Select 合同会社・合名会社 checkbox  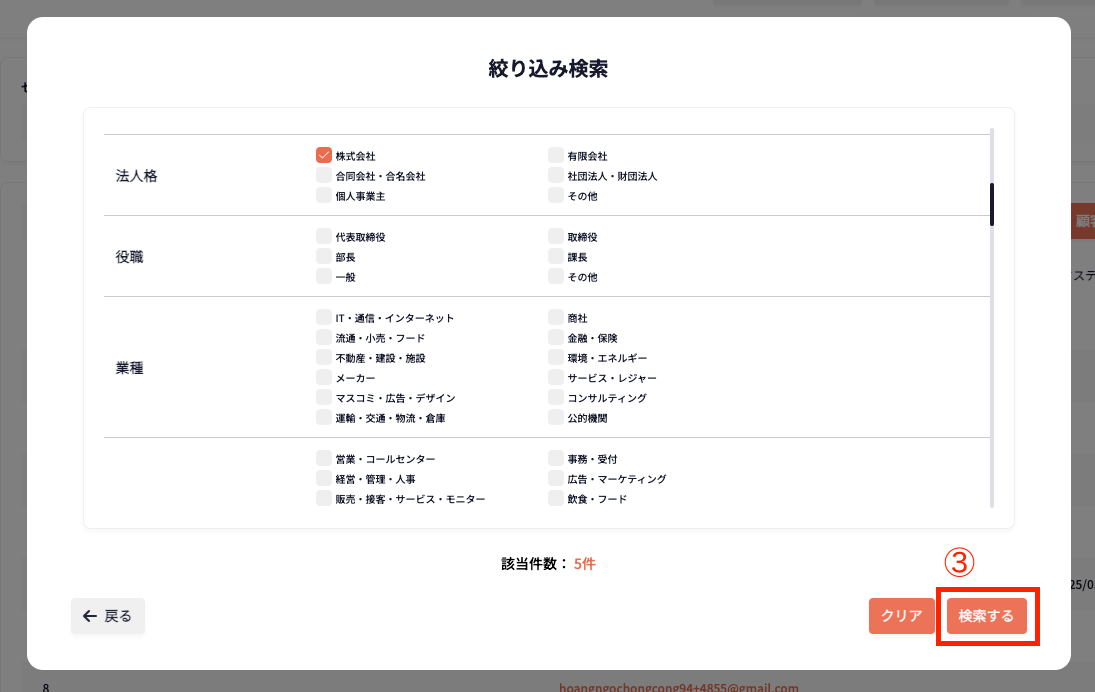tap(324, 176)
